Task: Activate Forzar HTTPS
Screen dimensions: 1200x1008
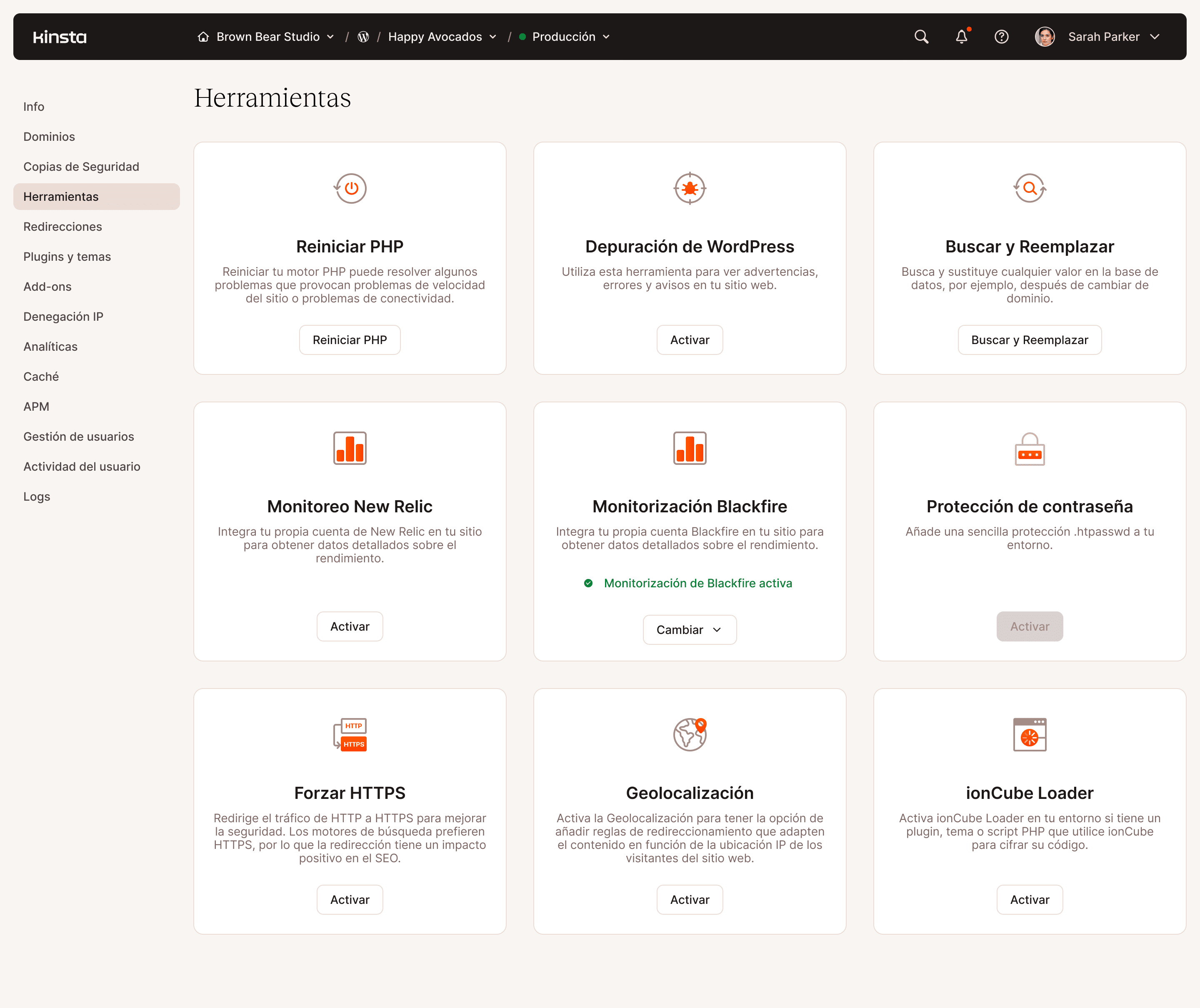Action: pos(349,899)
